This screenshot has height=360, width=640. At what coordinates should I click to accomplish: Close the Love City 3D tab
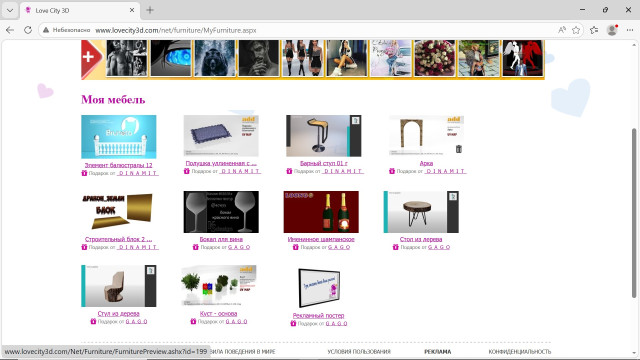pyautogui.click(x=132, y=10)
